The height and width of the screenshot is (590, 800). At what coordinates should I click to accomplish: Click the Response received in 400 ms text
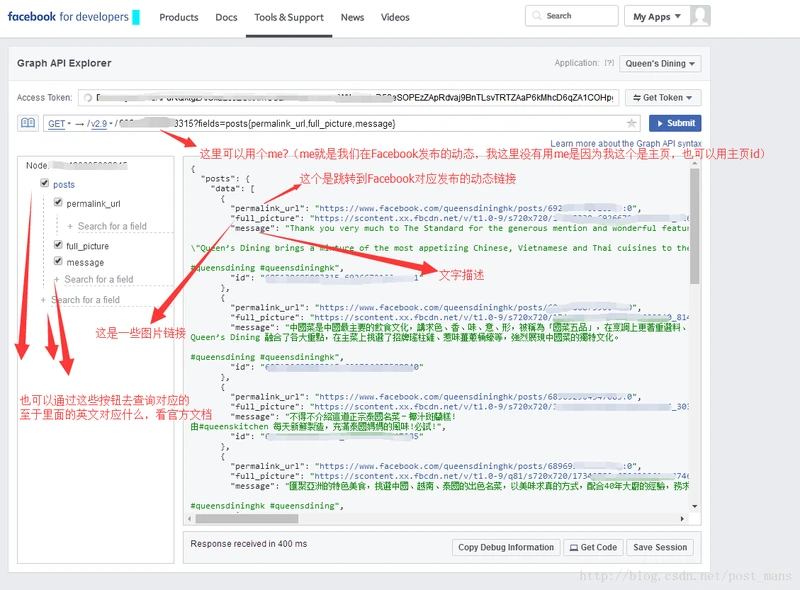[249, 544]
